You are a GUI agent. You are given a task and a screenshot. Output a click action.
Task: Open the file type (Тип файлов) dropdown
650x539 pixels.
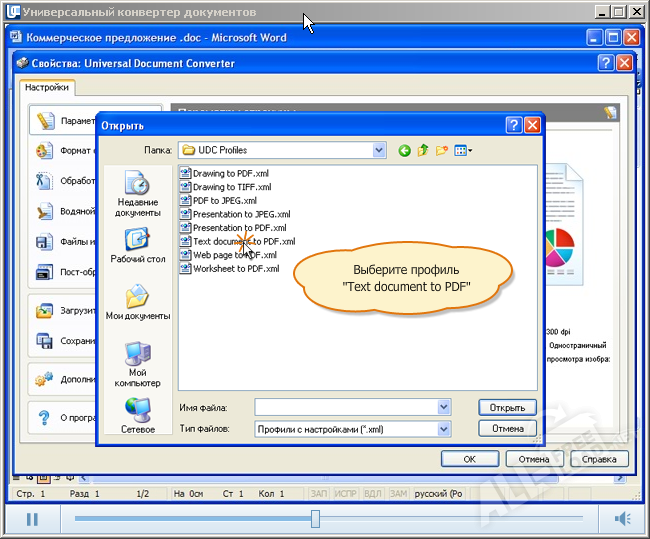click(x=444, y=429)
